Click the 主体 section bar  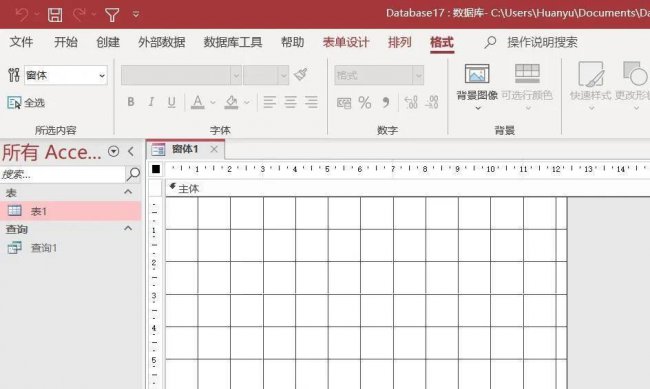click(408, 189)
